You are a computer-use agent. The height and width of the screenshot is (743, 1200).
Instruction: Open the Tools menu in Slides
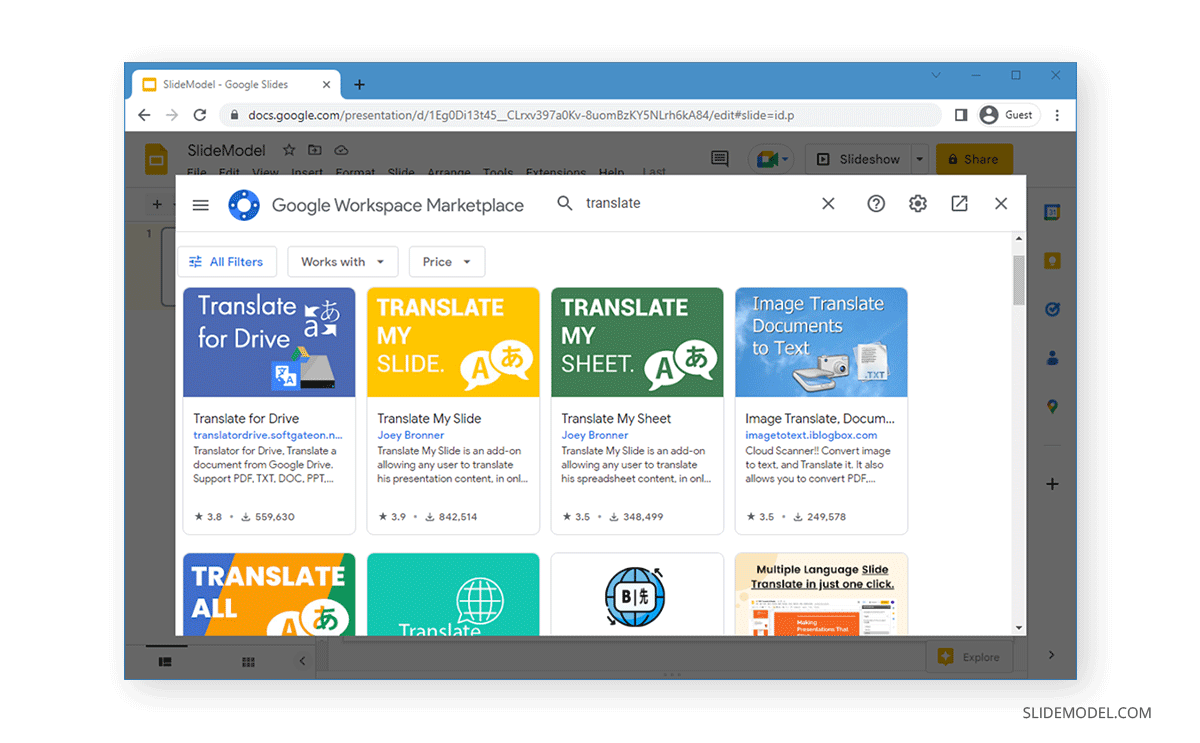coord(498,172)
